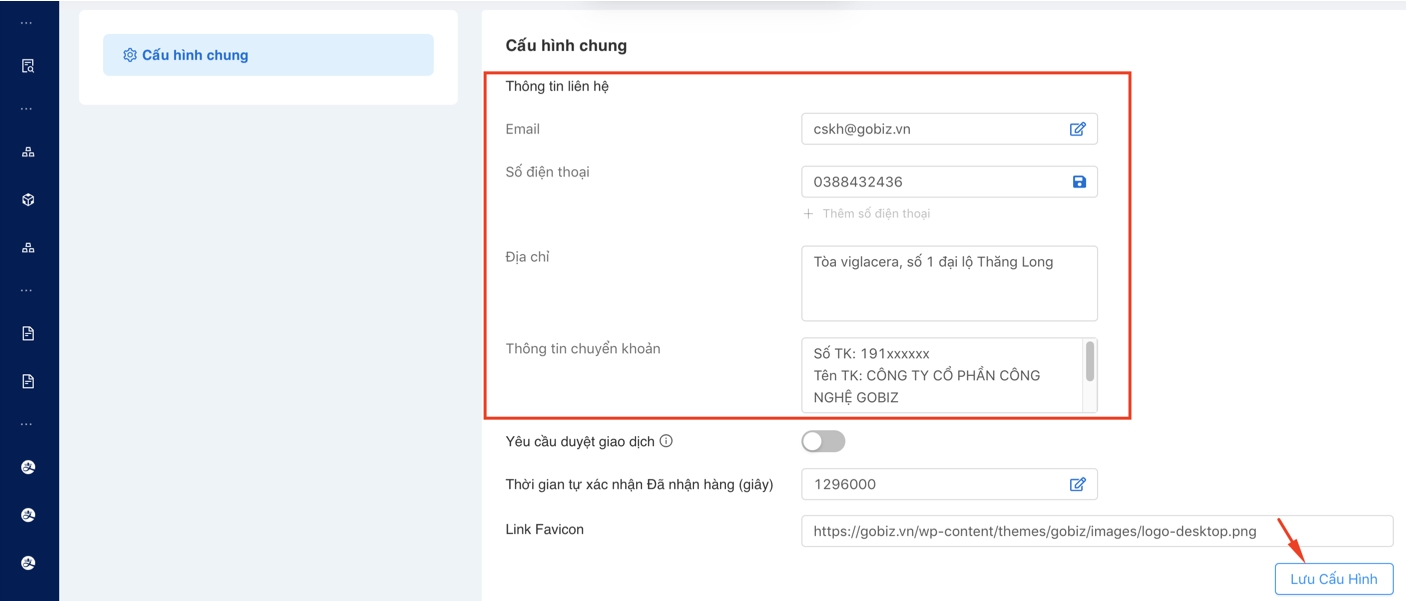Focus the Link Favicon URL field
Image resolution: width=1407 pixels, height=601 pixels.
[1096, 532]
